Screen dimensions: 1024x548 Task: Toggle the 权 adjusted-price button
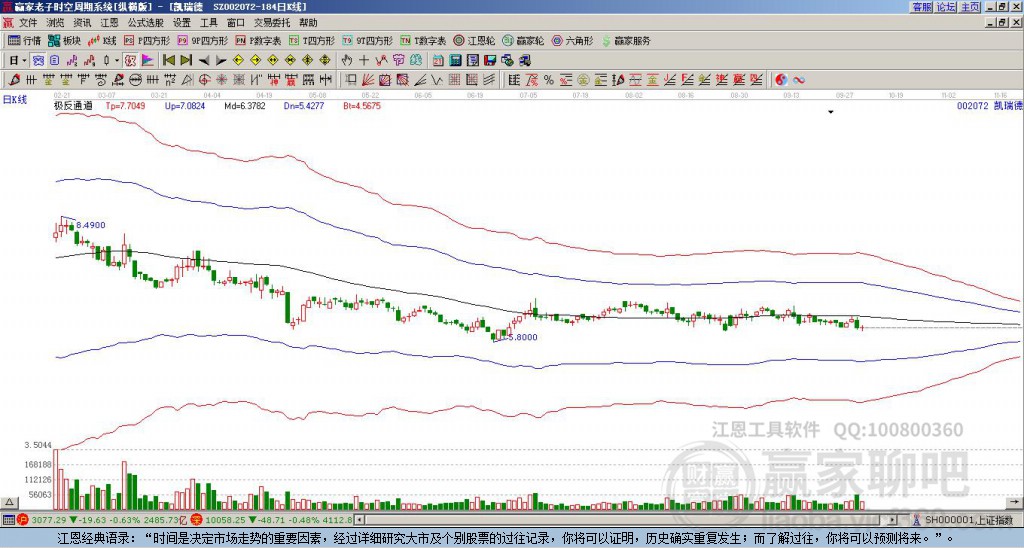click(x=130, y=61)
